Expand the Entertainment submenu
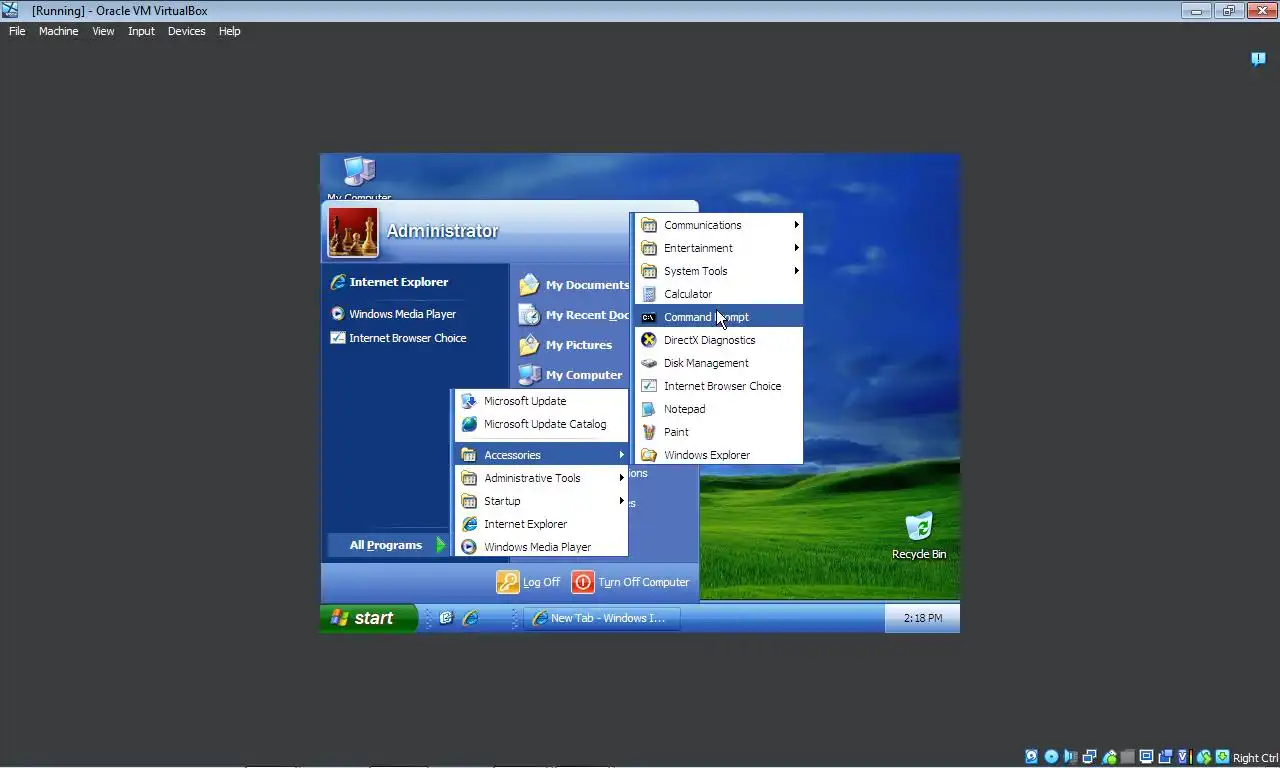This screenshot has height=768, width=1280. click(719, 248)
